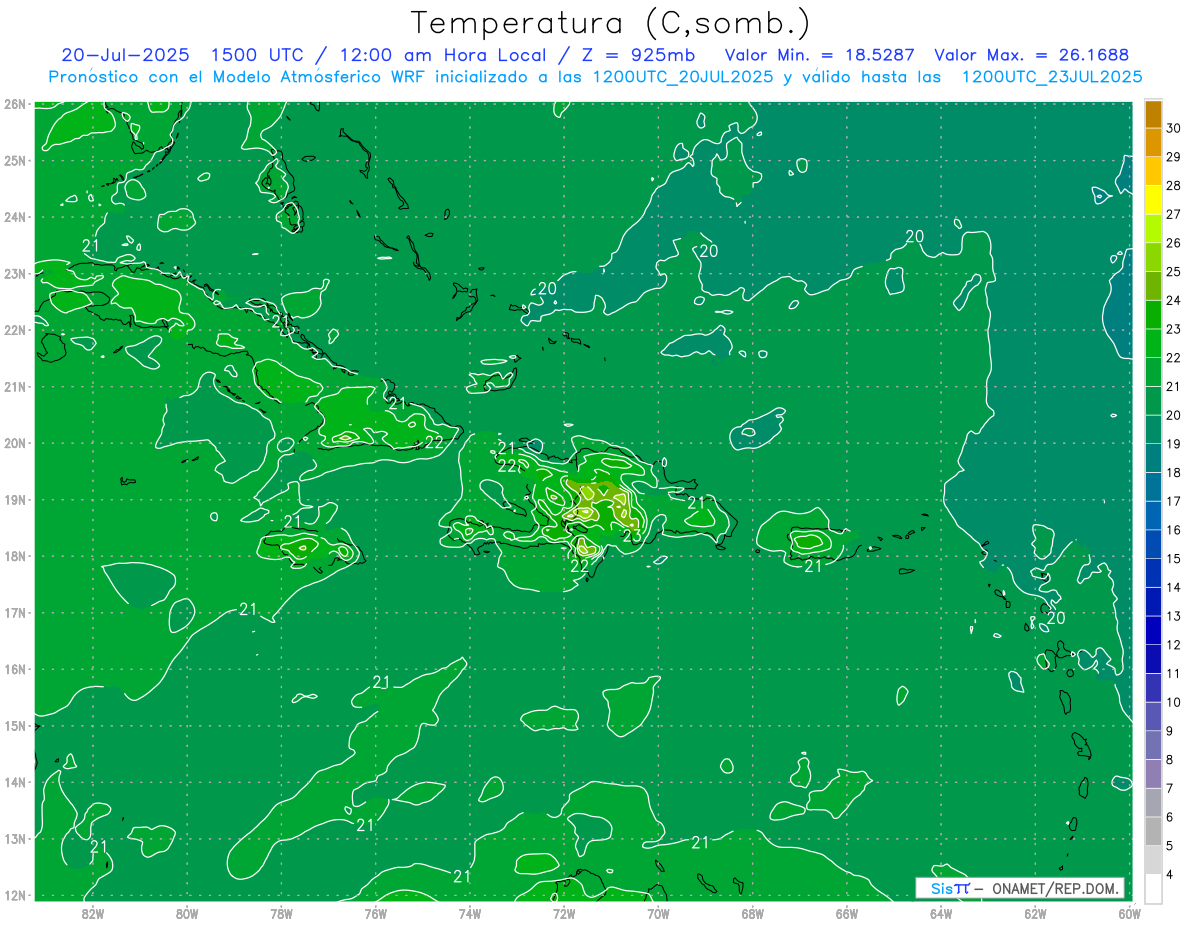
Task: Click the 76W longitude label
Action: [x=375, y=913]
